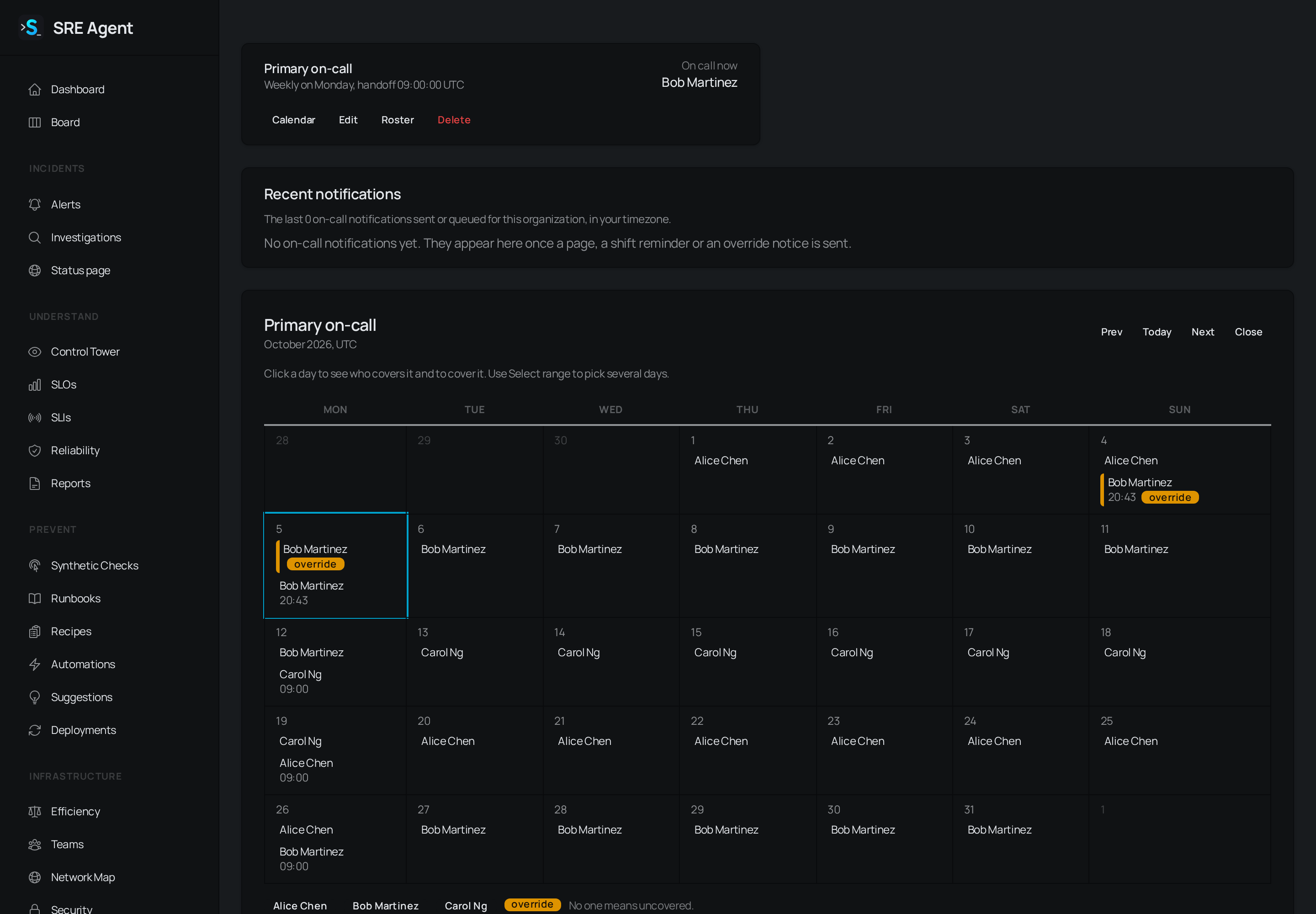This screenshot has width=1316, height=914.
Task: Click the Suggestions lightbulb icon
Action: [35, 697]
